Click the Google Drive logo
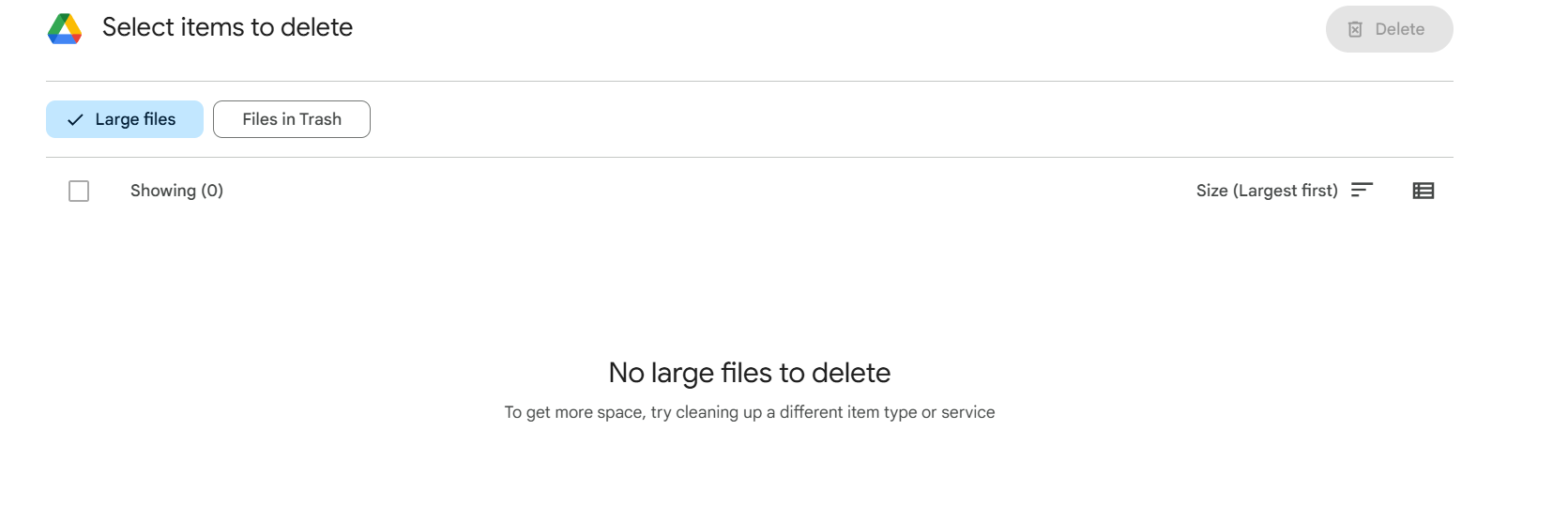Screen dimensions: 1568x507 point(65,29)
